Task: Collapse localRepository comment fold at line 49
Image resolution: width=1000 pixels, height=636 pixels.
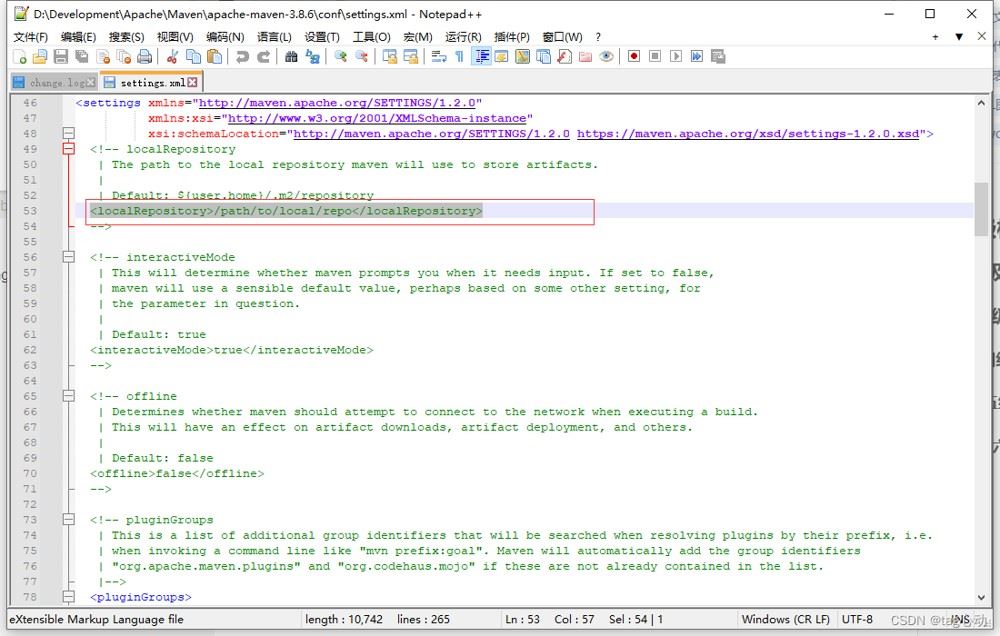Action: (69, 149)
